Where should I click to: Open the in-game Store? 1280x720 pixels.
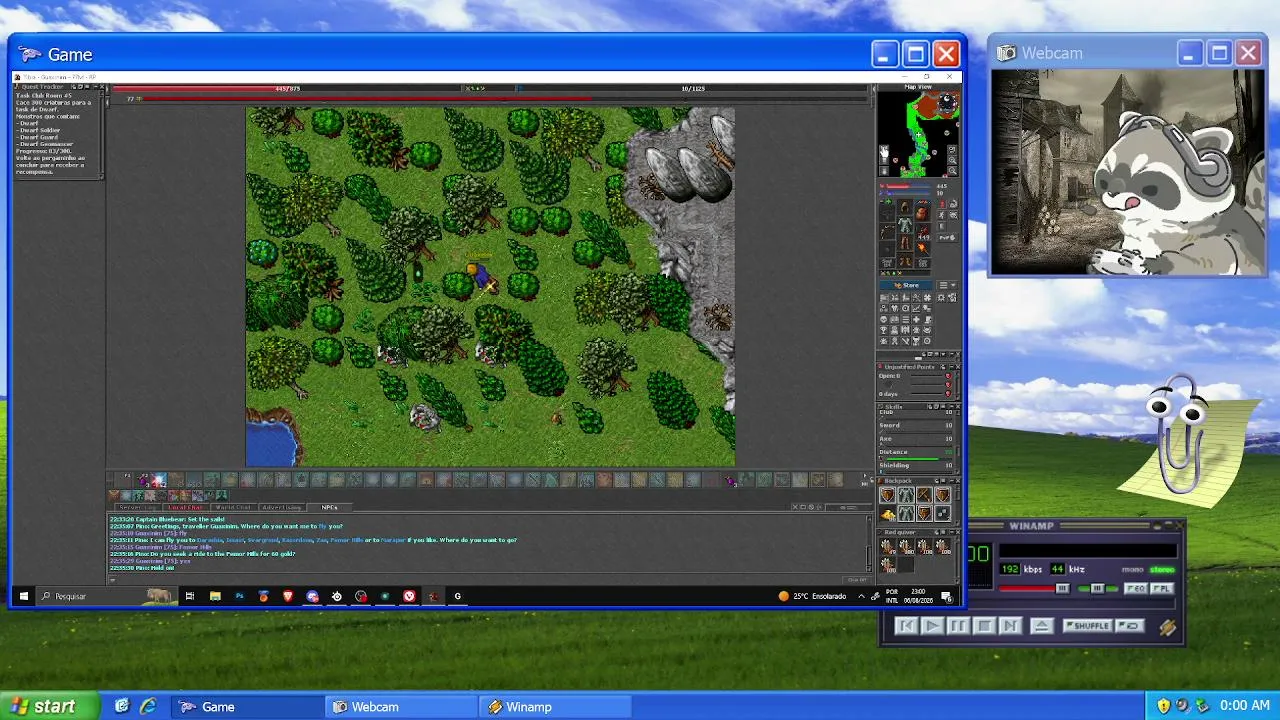click(907, 285)
